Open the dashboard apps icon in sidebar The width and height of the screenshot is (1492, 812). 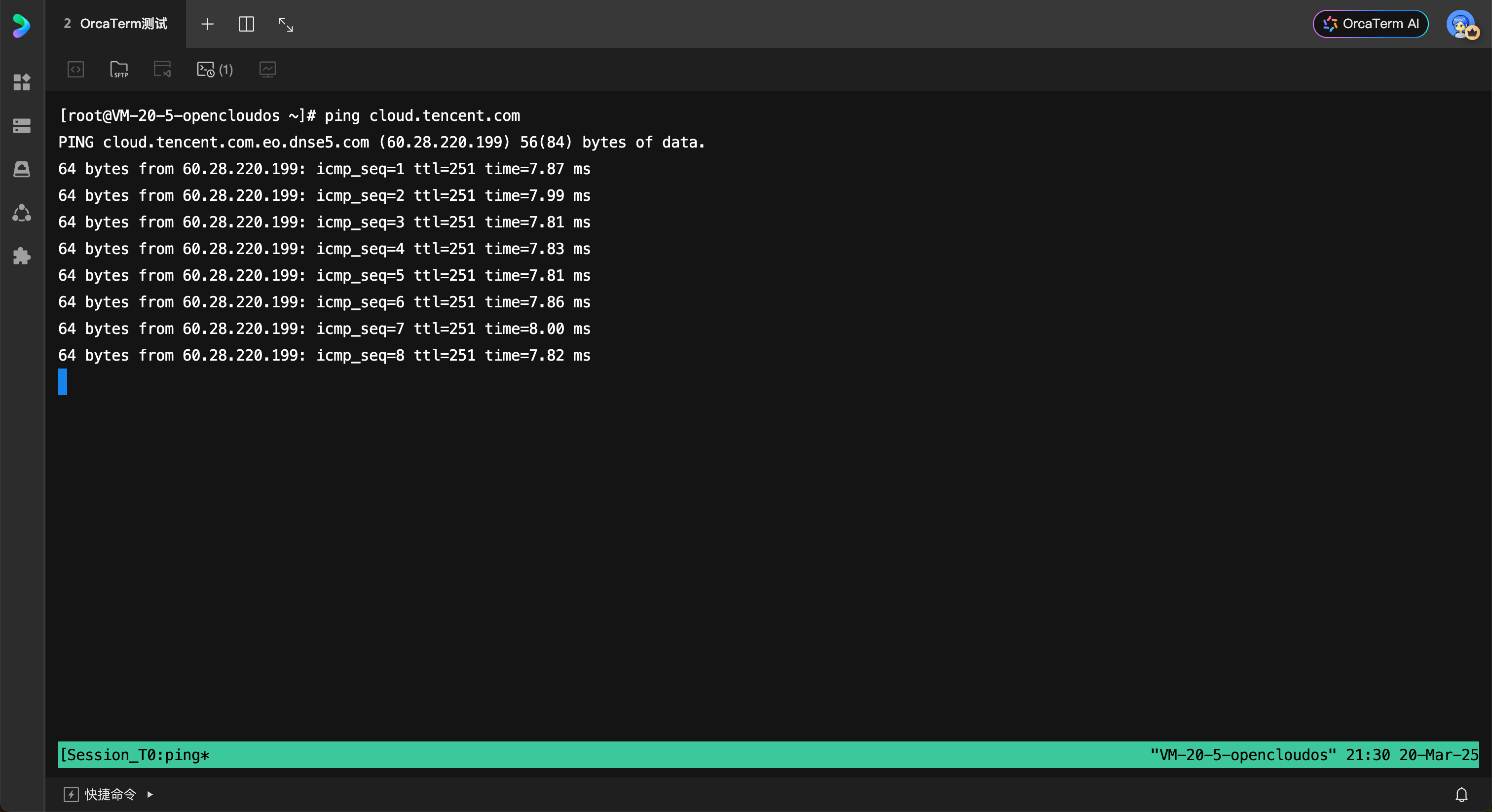point(21,82)
